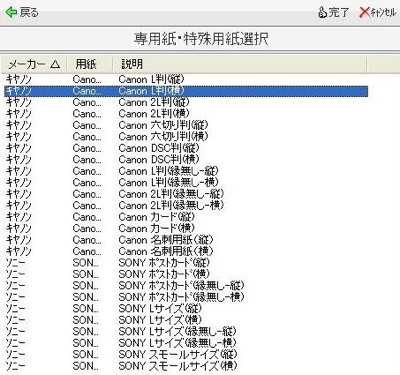This screenshot has width=400, height=375.
Task: Select row Canon 六切り判(横)
Action: click(x=186, y=137)
